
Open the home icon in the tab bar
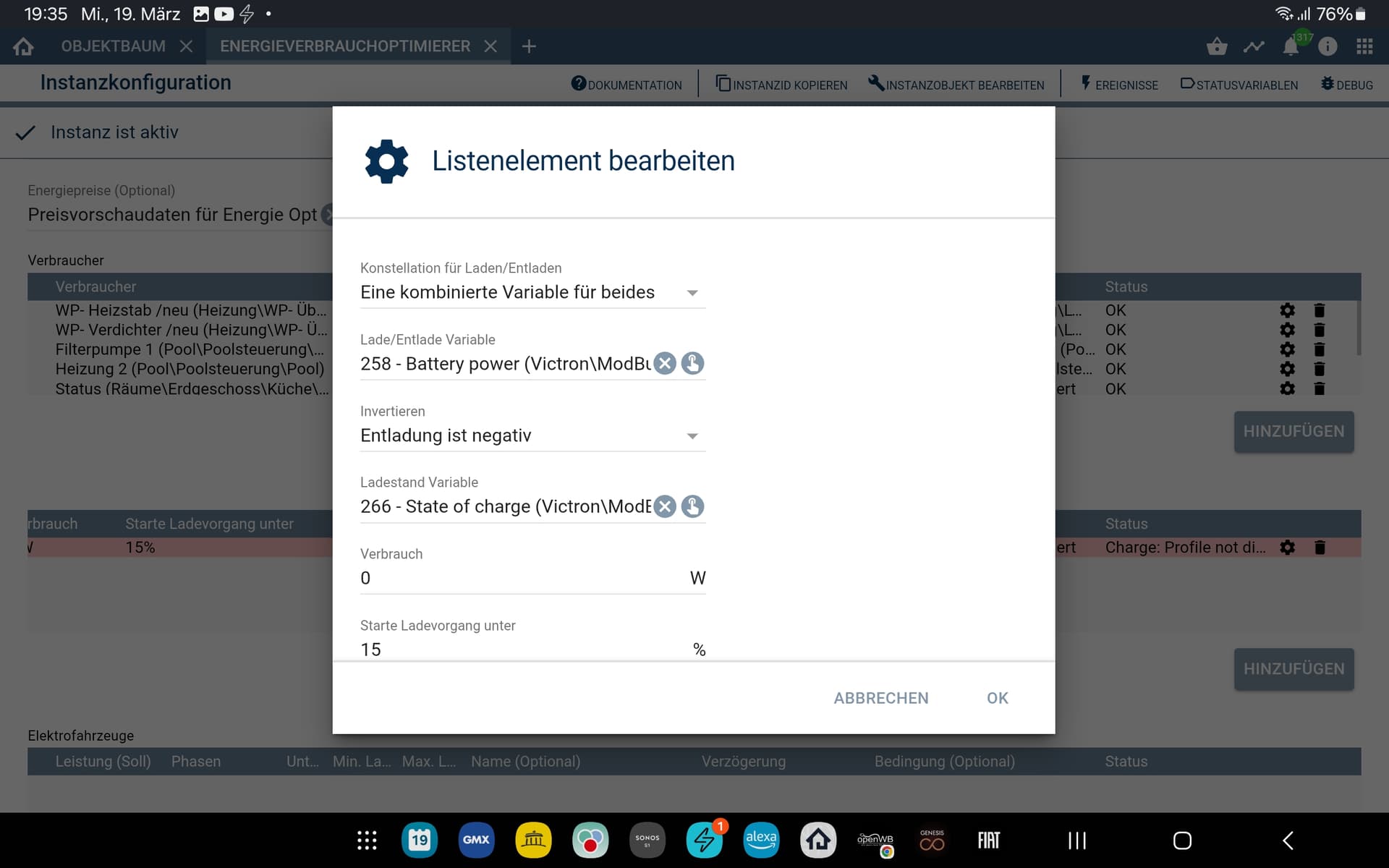point(23,46)
